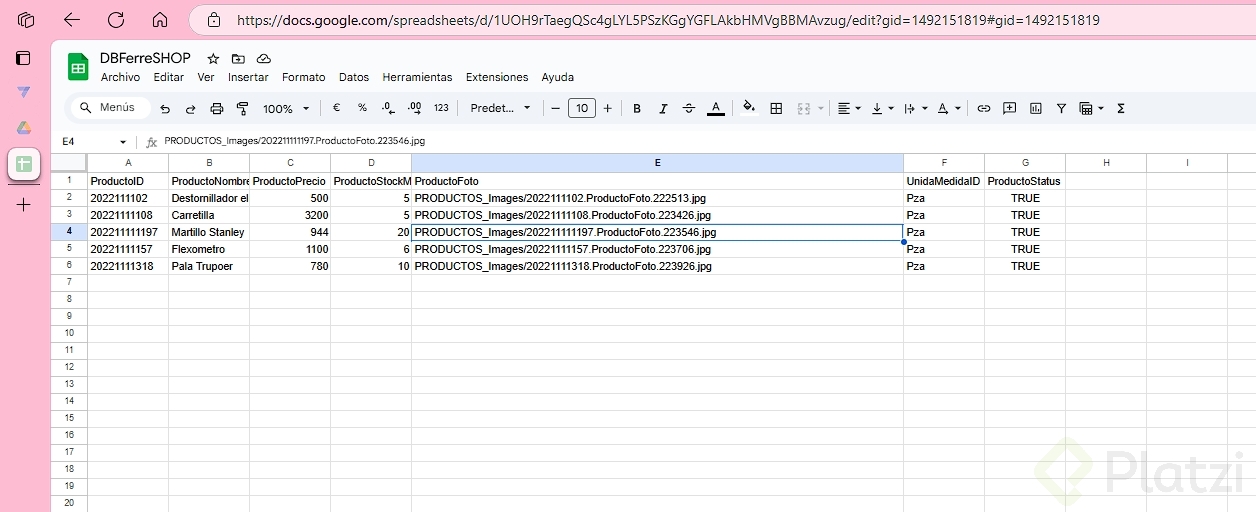
Task: Open the Extensiones menu
Action: [x=497, y=77]
